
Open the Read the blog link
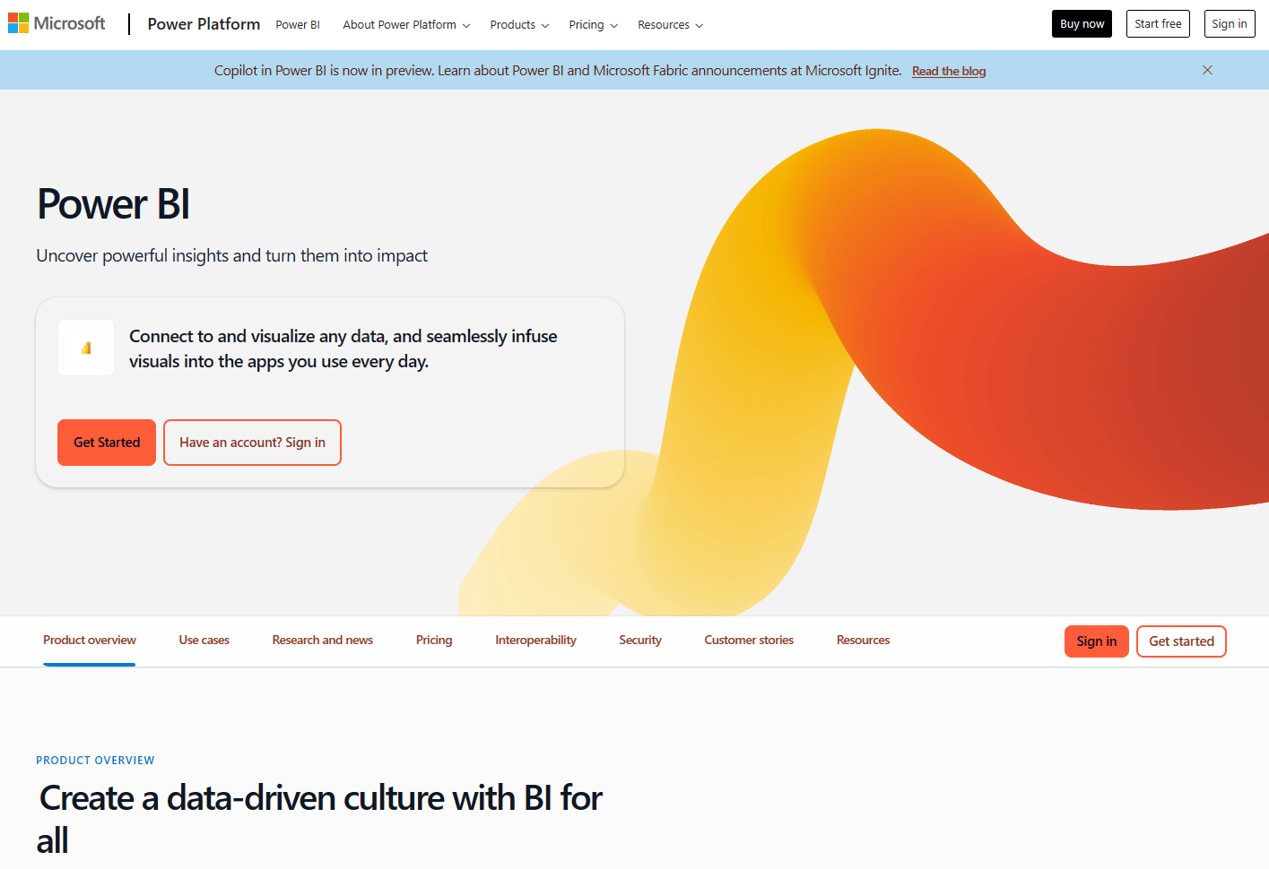[x=949, y=71]
